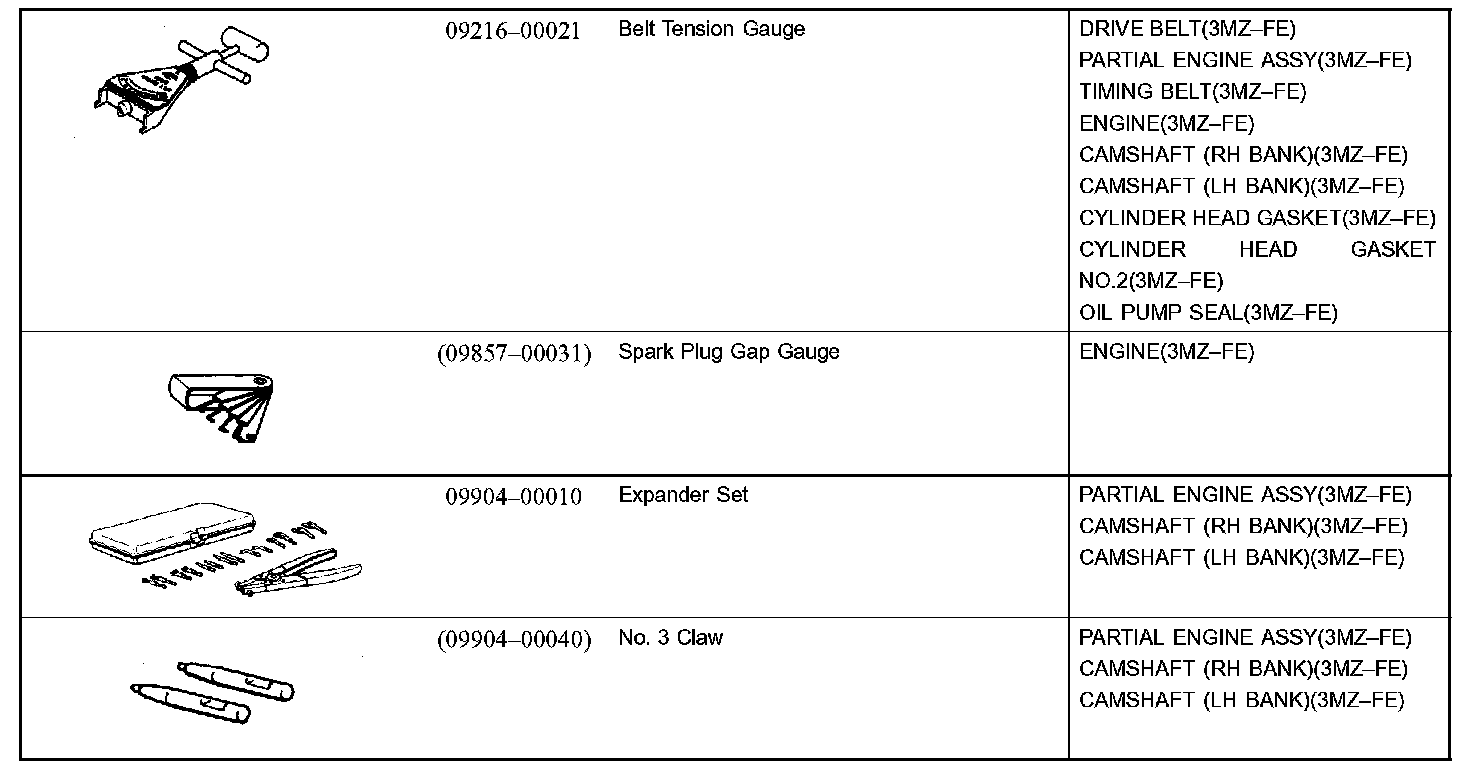Click the Spark Plug Gap Gauge drawing
Viewport: 1472px width, 772px height.
(x=221, y=406)
